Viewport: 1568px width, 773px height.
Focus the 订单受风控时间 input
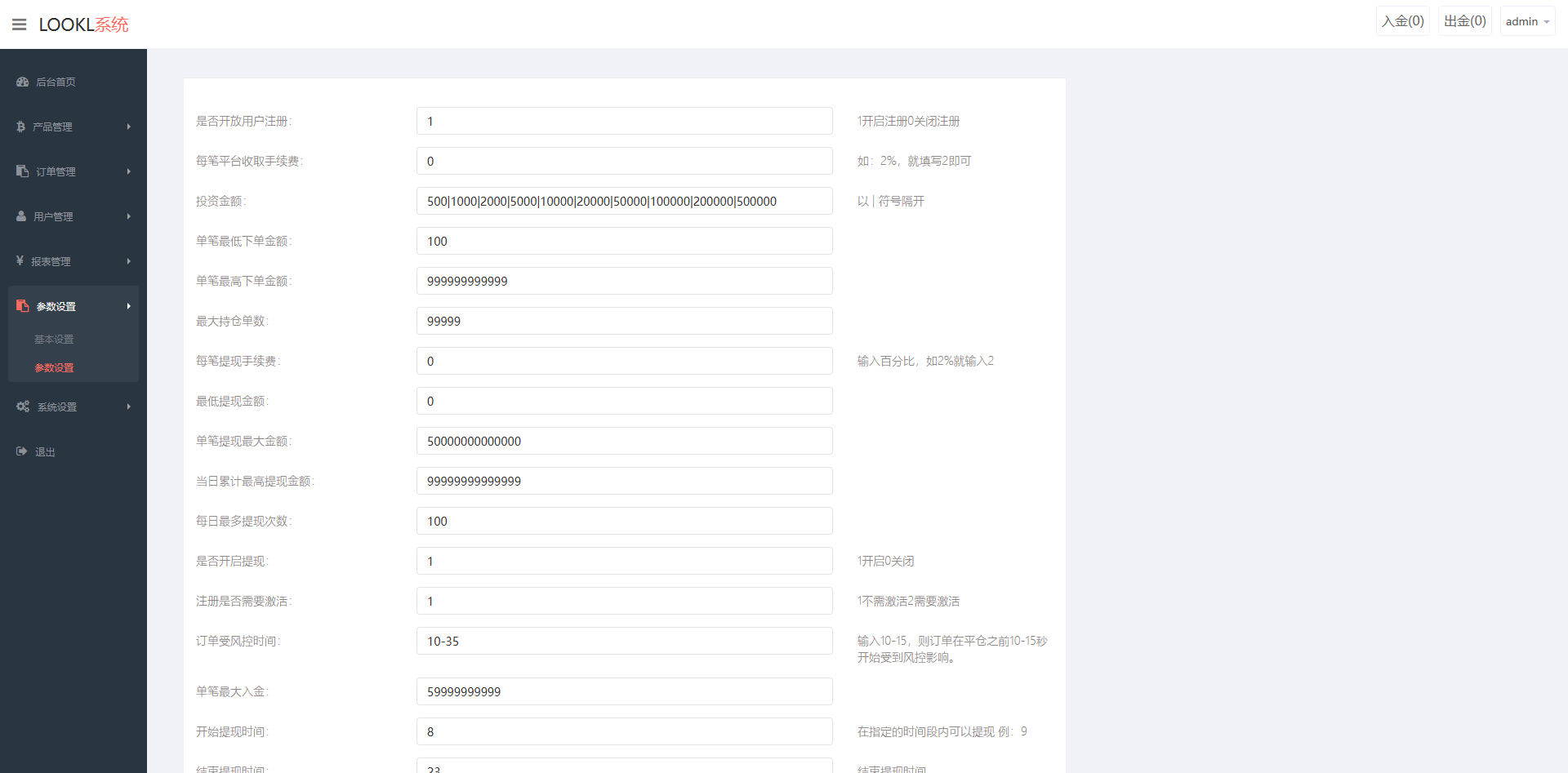pyautogui.click(x=625, y=641)
